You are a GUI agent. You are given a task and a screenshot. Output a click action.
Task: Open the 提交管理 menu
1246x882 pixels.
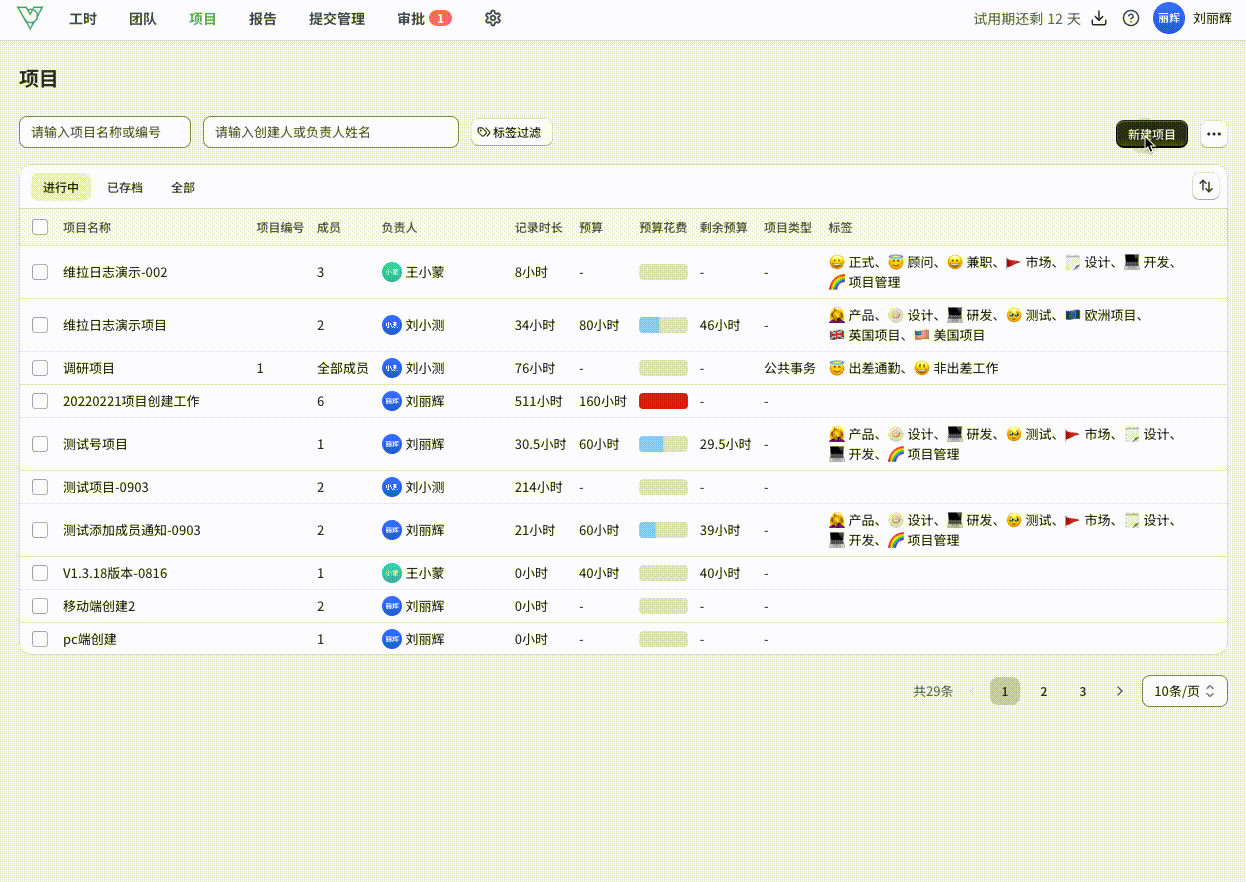337,18
